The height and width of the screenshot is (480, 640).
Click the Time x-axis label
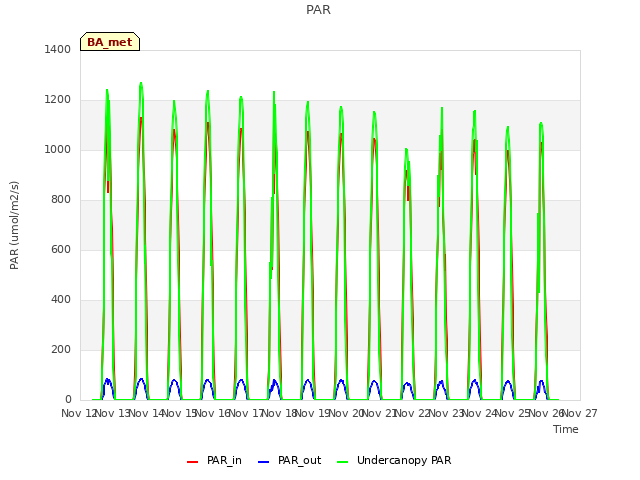[x=566, y=429]
